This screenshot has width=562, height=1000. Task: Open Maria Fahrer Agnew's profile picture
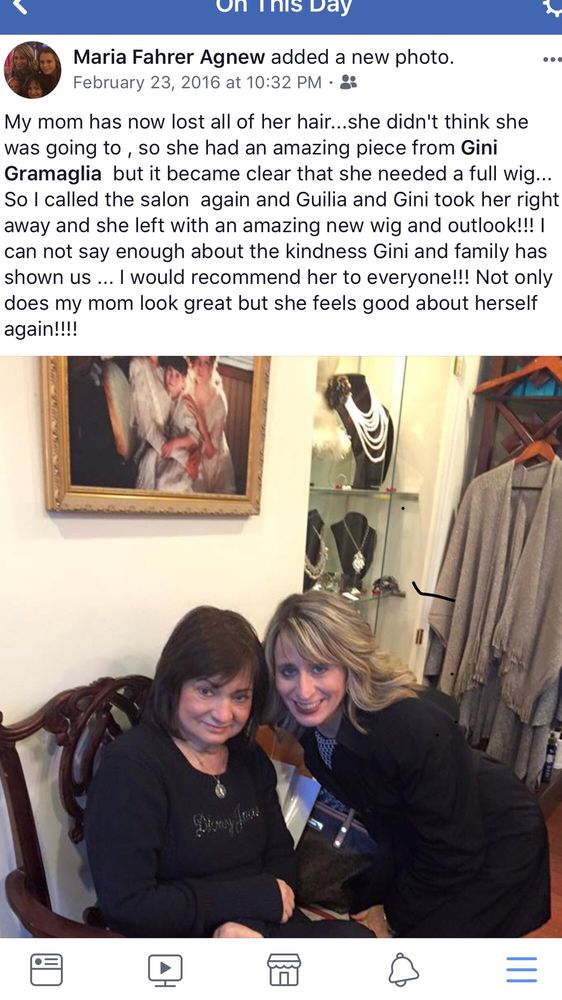pos(33,70)
